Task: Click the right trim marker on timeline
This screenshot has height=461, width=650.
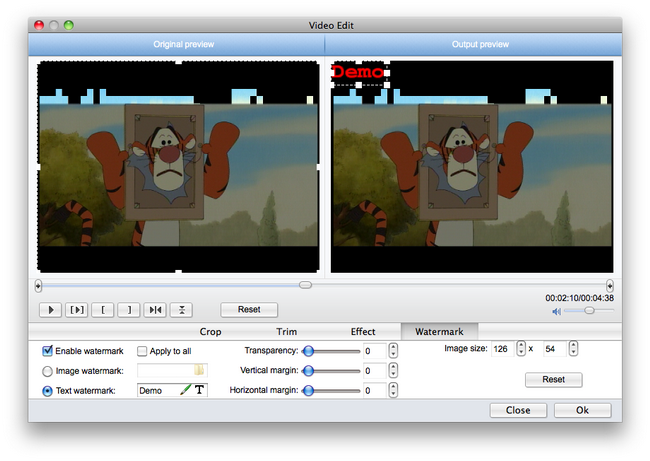Action: tap(609, 286)
